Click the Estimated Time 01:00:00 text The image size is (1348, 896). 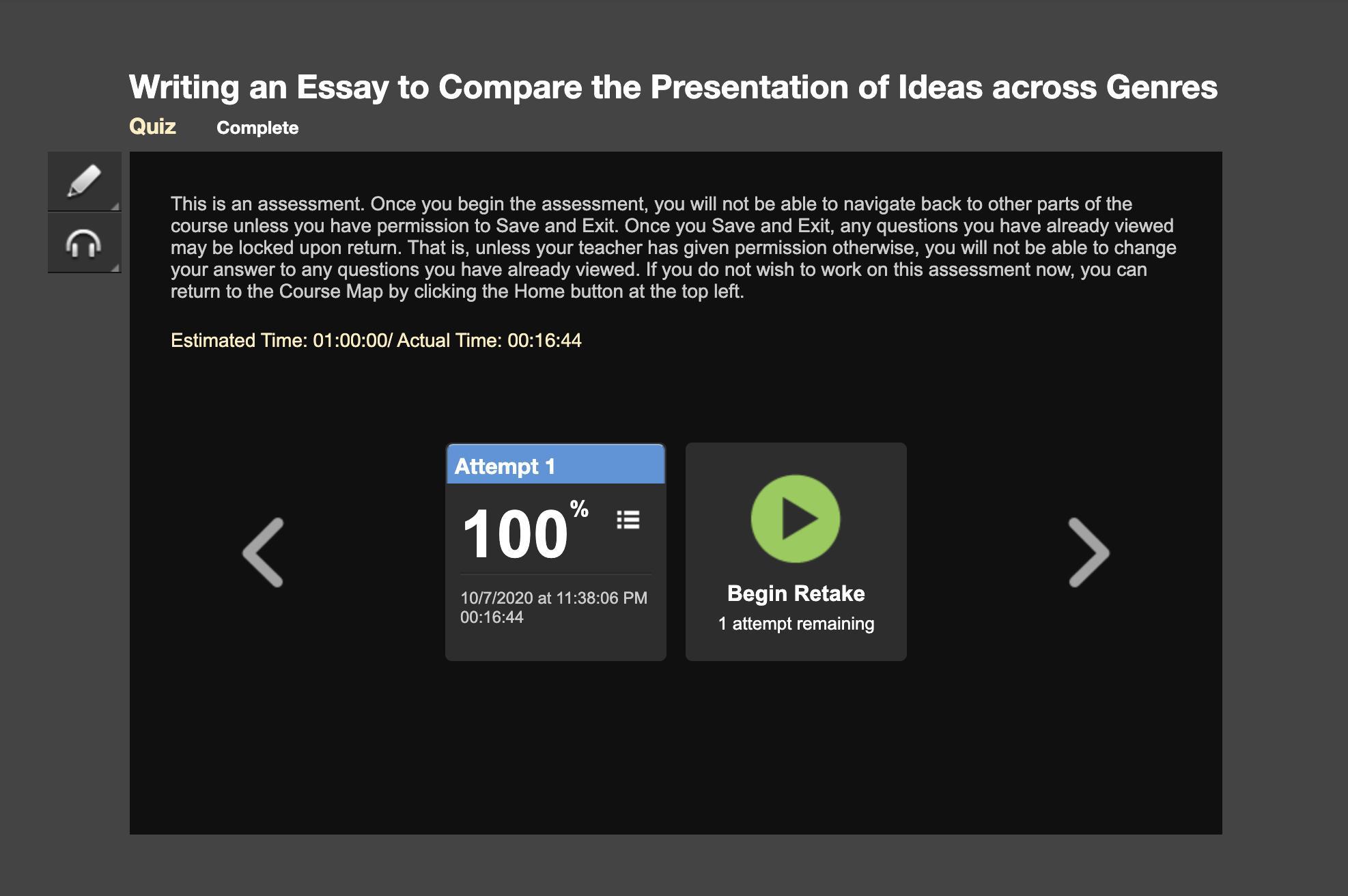279,340
